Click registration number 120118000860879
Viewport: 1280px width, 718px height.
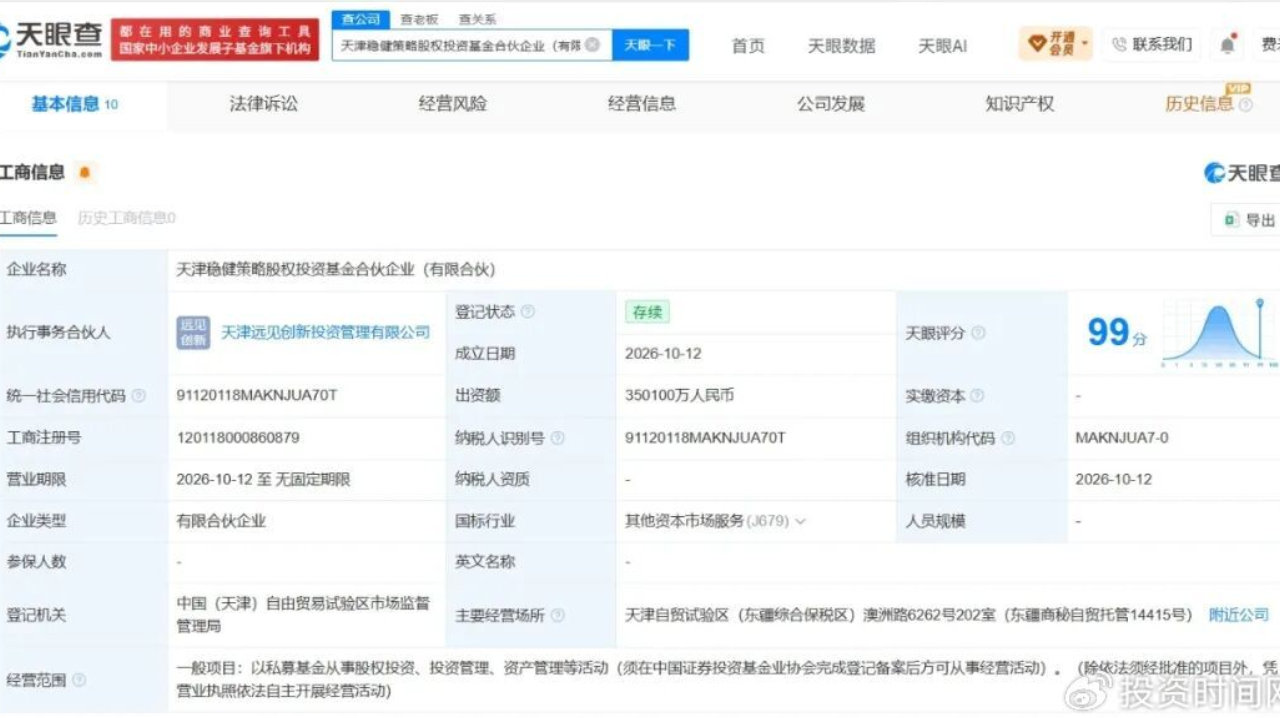pyautogui.click(x=238, y=438)
